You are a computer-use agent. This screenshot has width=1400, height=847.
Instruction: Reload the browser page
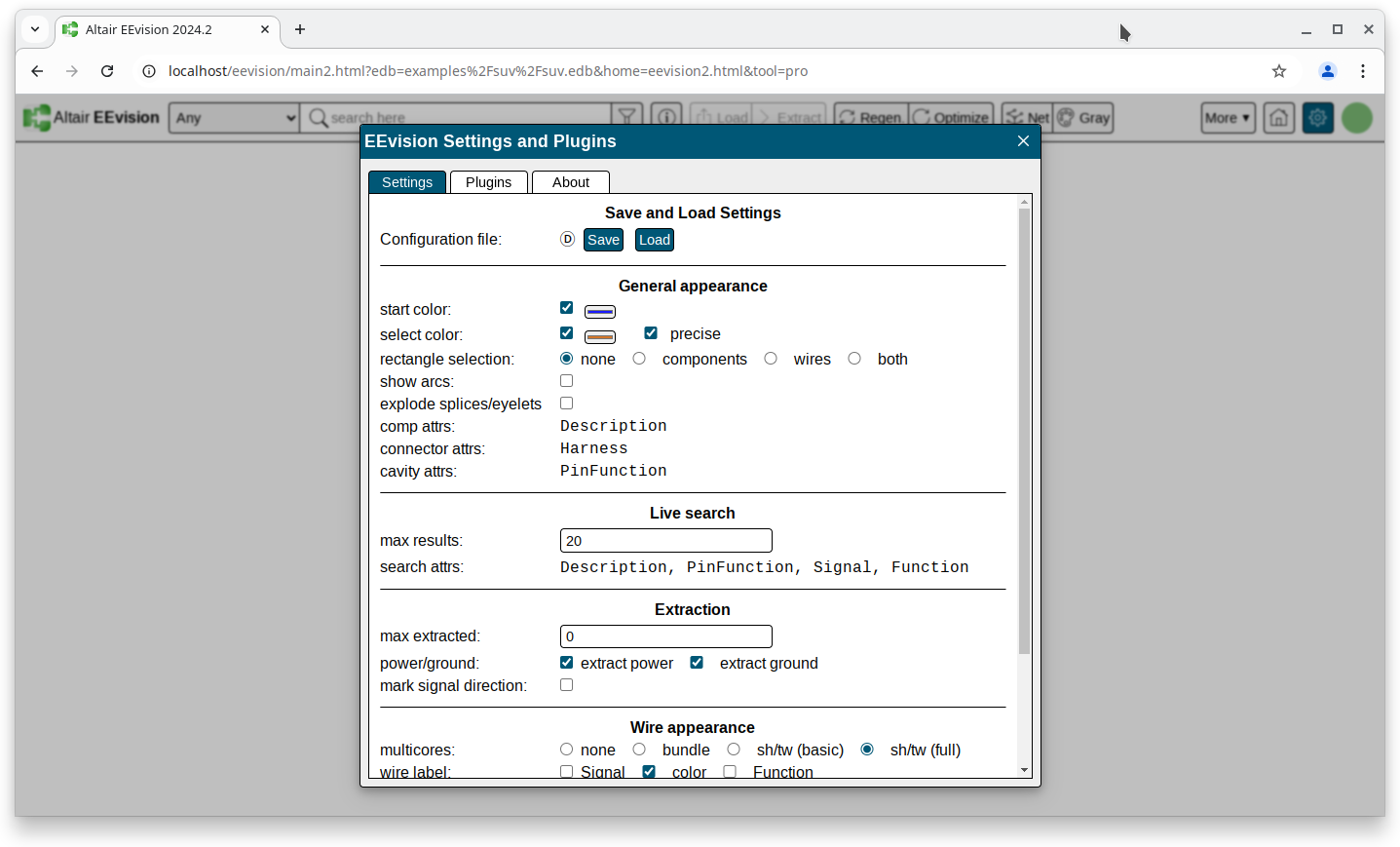point(107,71)
